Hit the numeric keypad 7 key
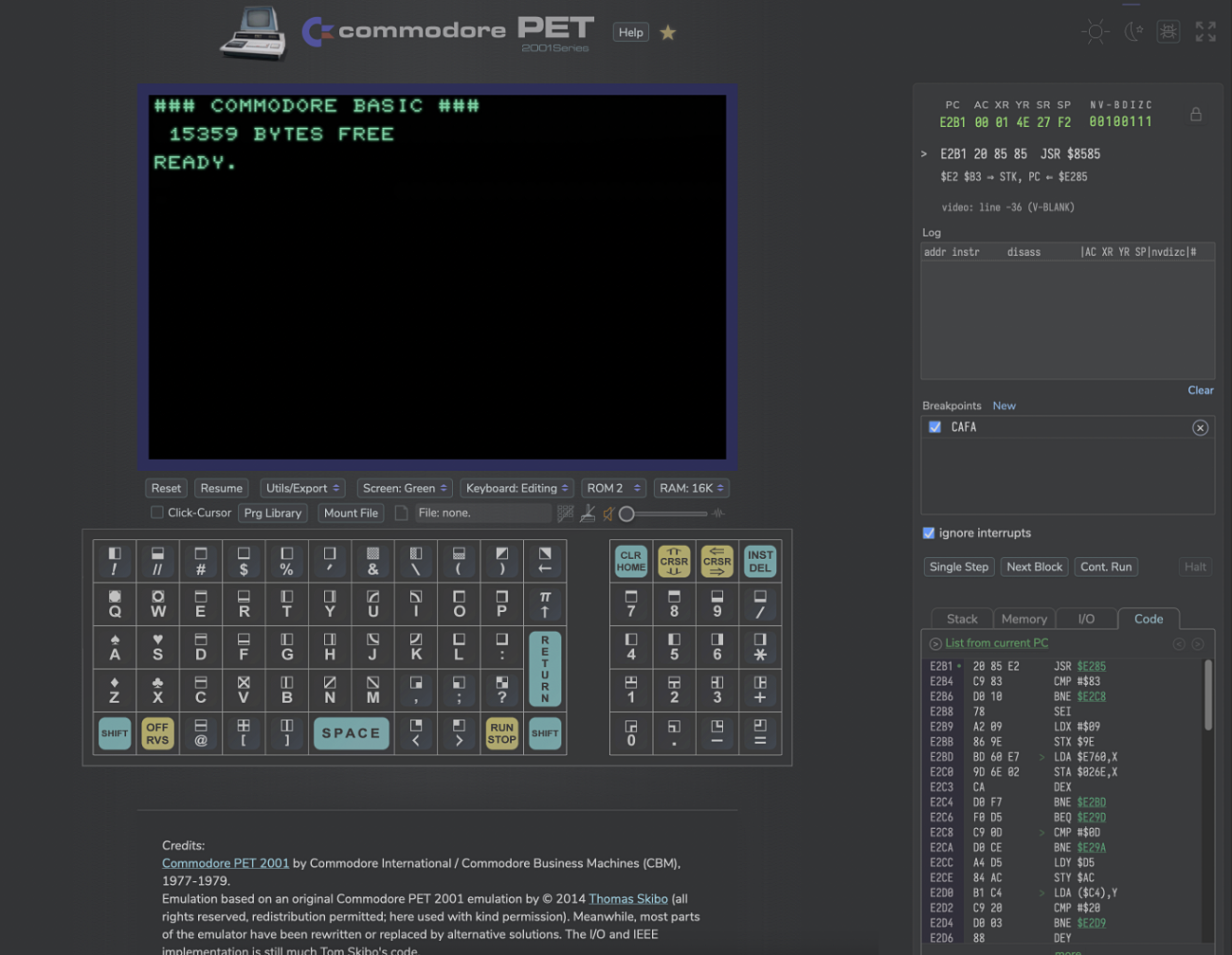Image resolution: width=1232 pixels, height=955 pixels. (631, 604)
